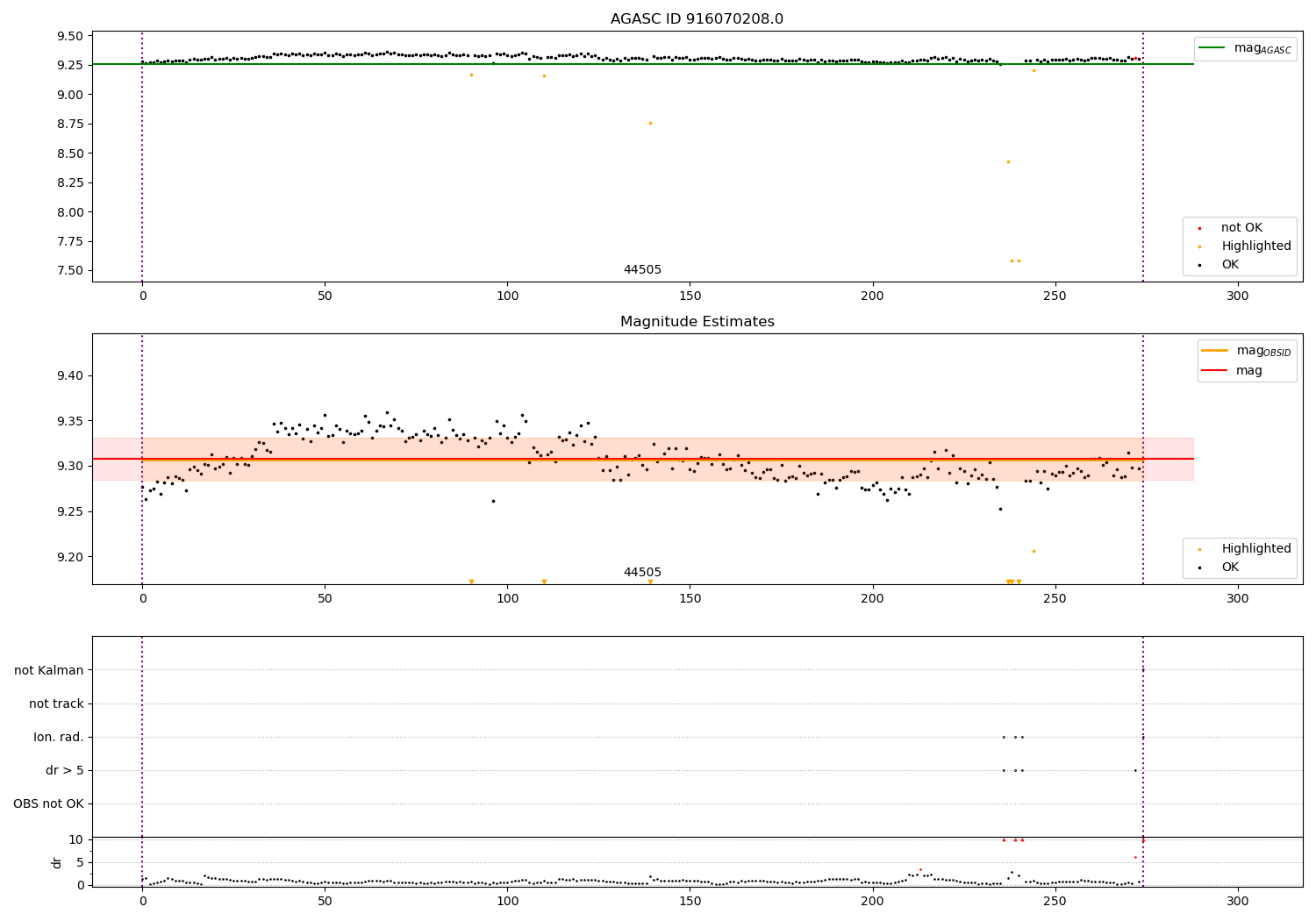Screen dimensions: 1316x921
Task: Click '44505' label in Magnitude Estimates plot
Action: (642, 573)
